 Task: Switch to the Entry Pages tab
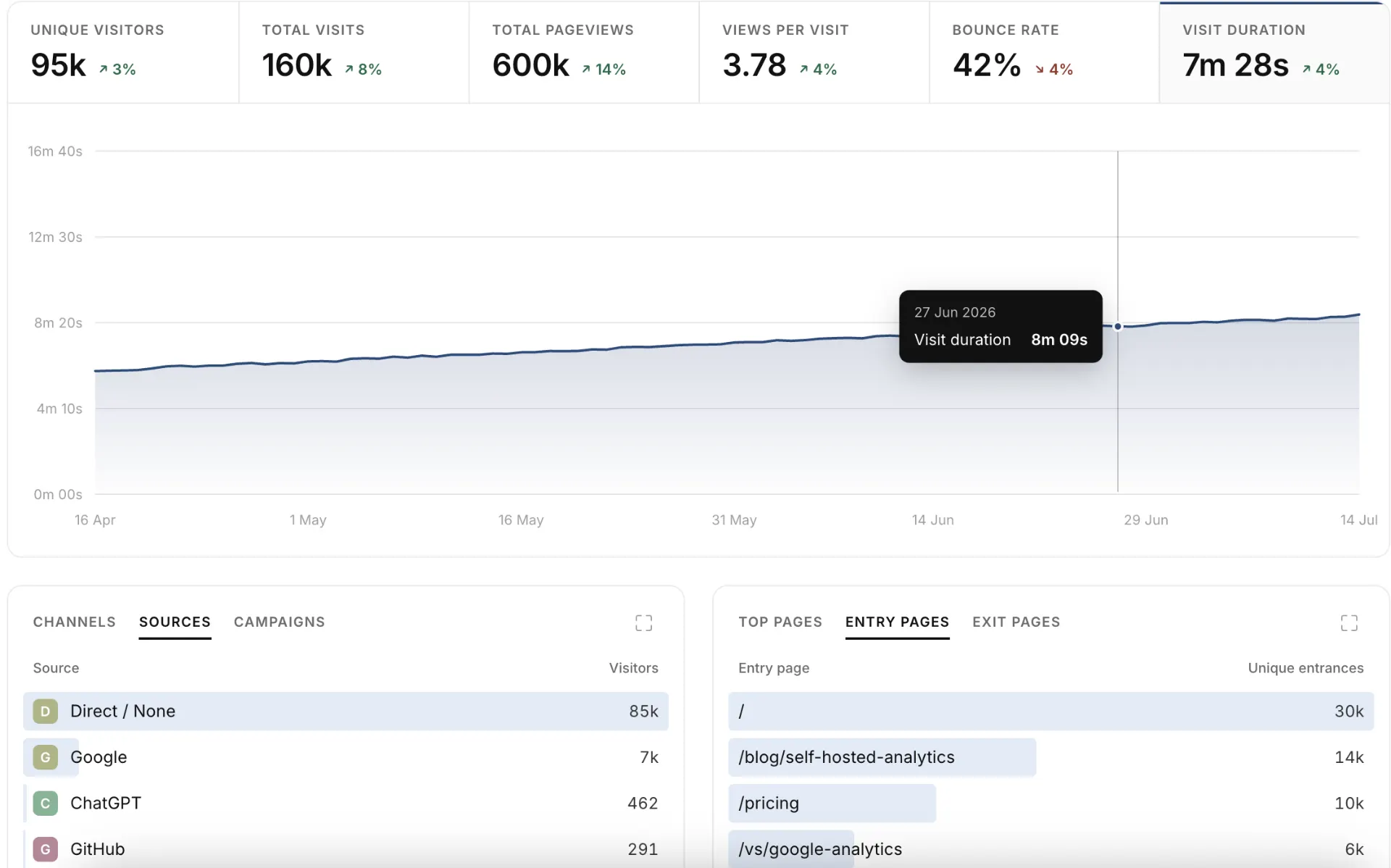click(897, 622)
